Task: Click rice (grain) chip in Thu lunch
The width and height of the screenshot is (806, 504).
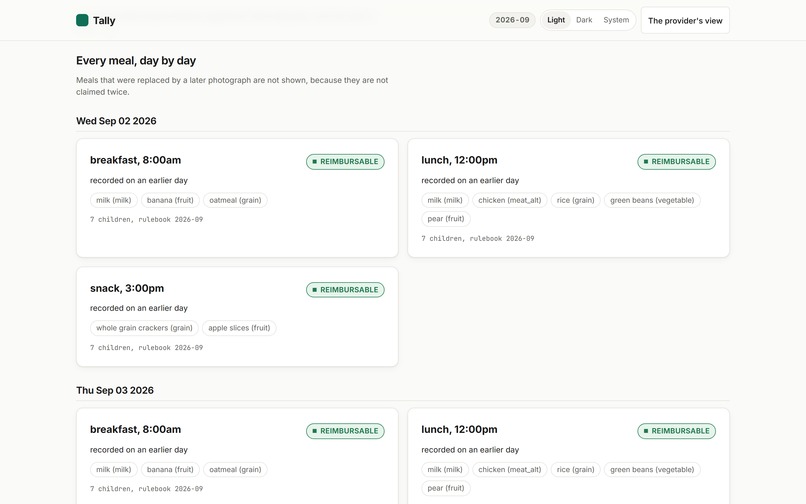Action: [575, 470]
